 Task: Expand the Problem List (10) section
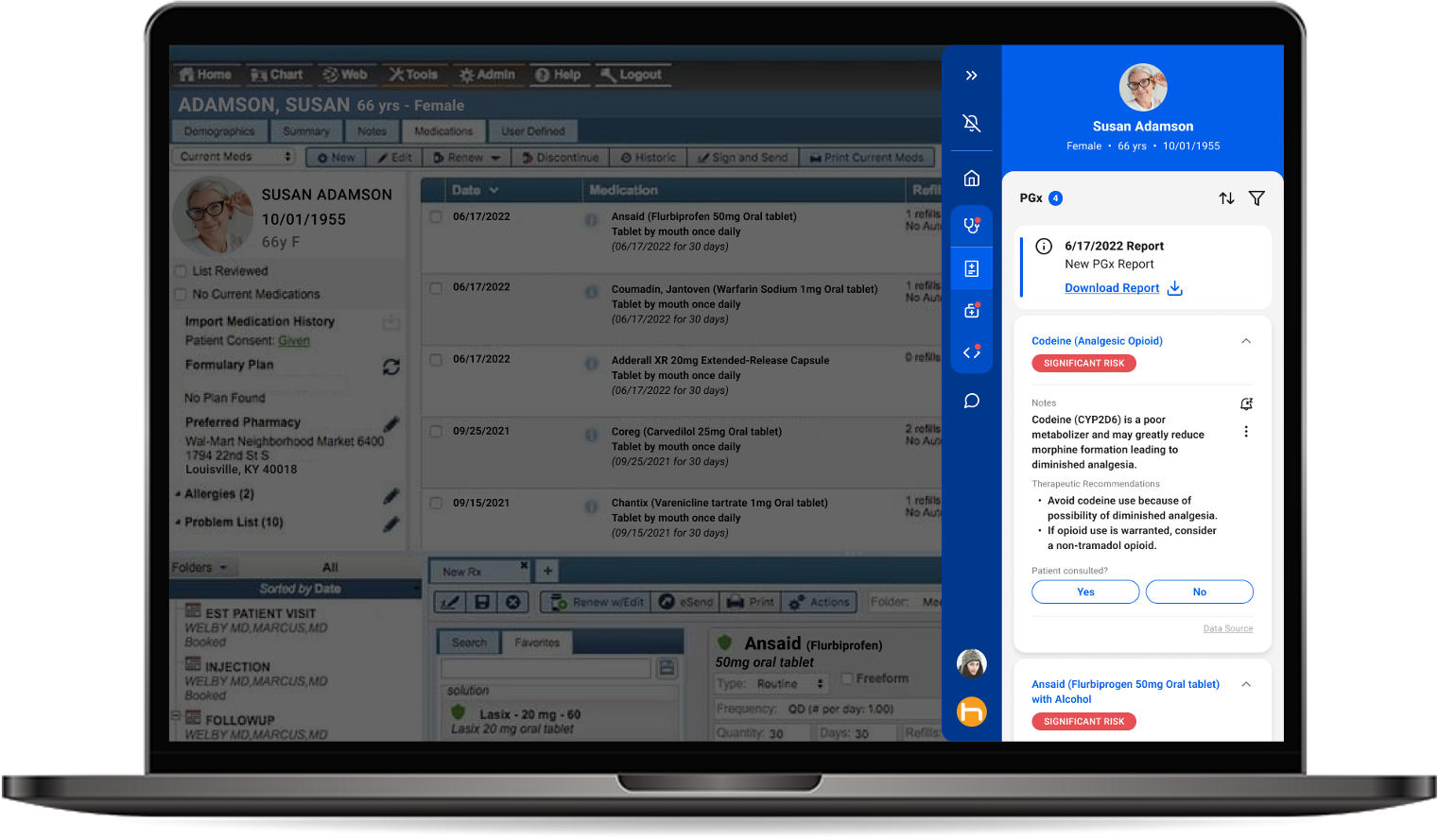pos(178,522)
